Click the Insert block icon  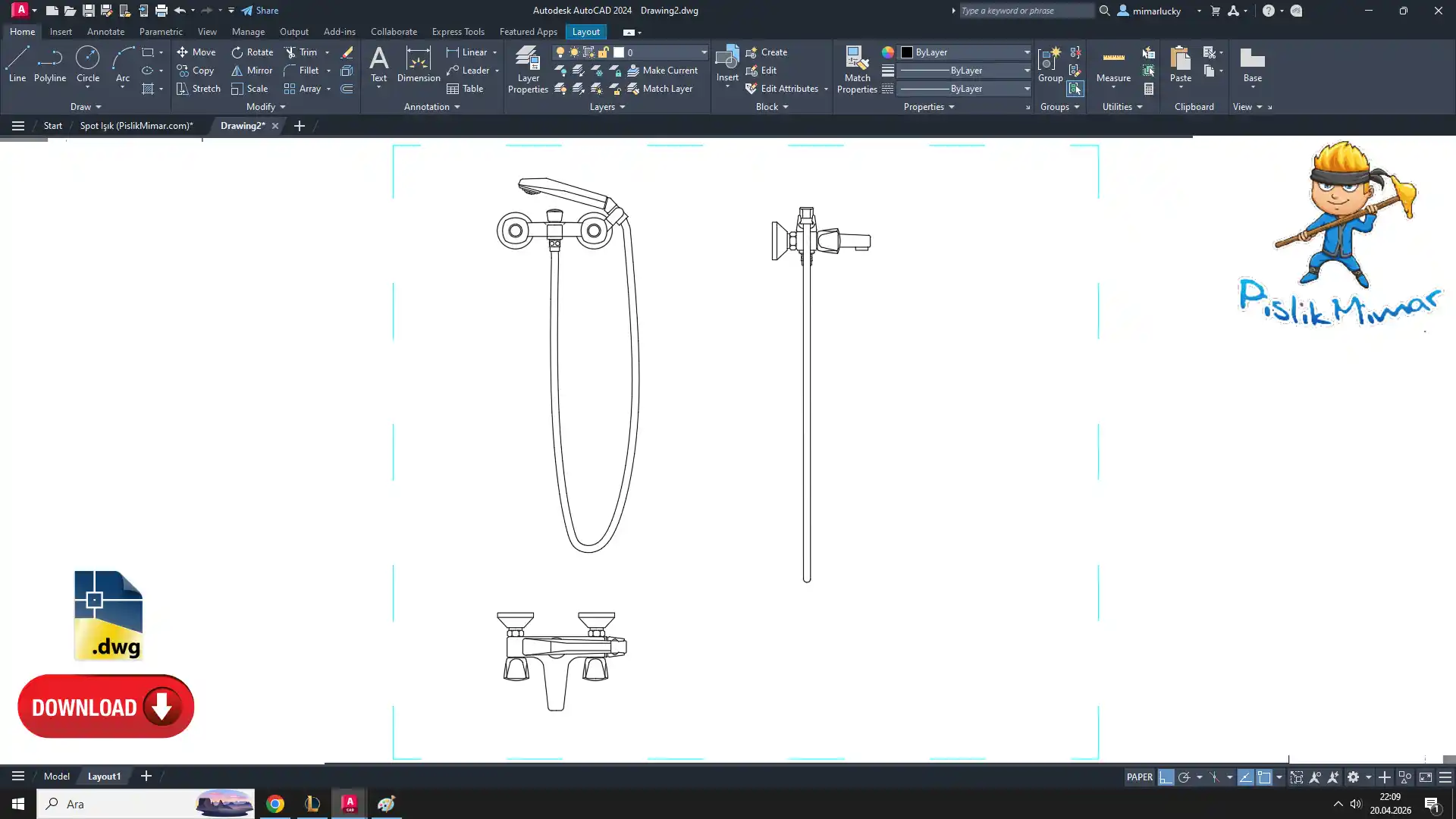pos(726,59)
